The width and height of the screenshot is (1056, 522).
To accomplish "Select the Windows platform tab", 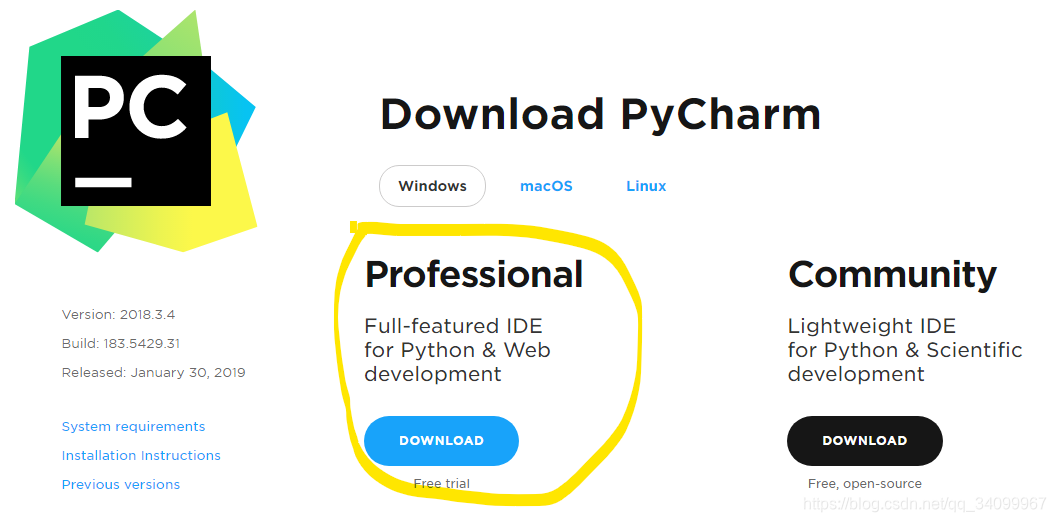I will pos(432,186).
